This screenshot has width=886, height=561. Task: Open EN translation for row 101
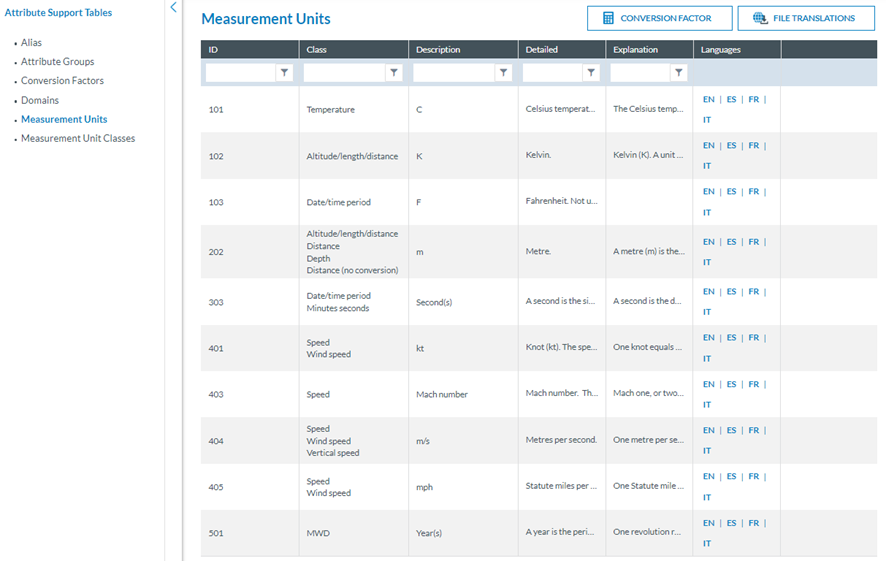tap(709, 100)
